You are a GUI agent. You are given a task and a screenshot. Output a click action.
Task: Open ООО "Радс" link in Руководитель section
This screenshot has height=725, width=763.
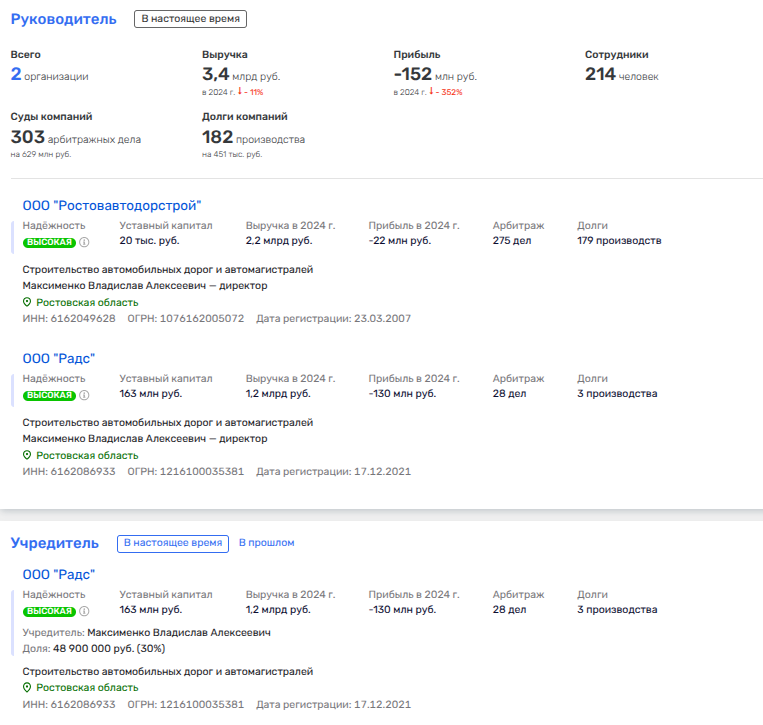click(x=58, y=358)
